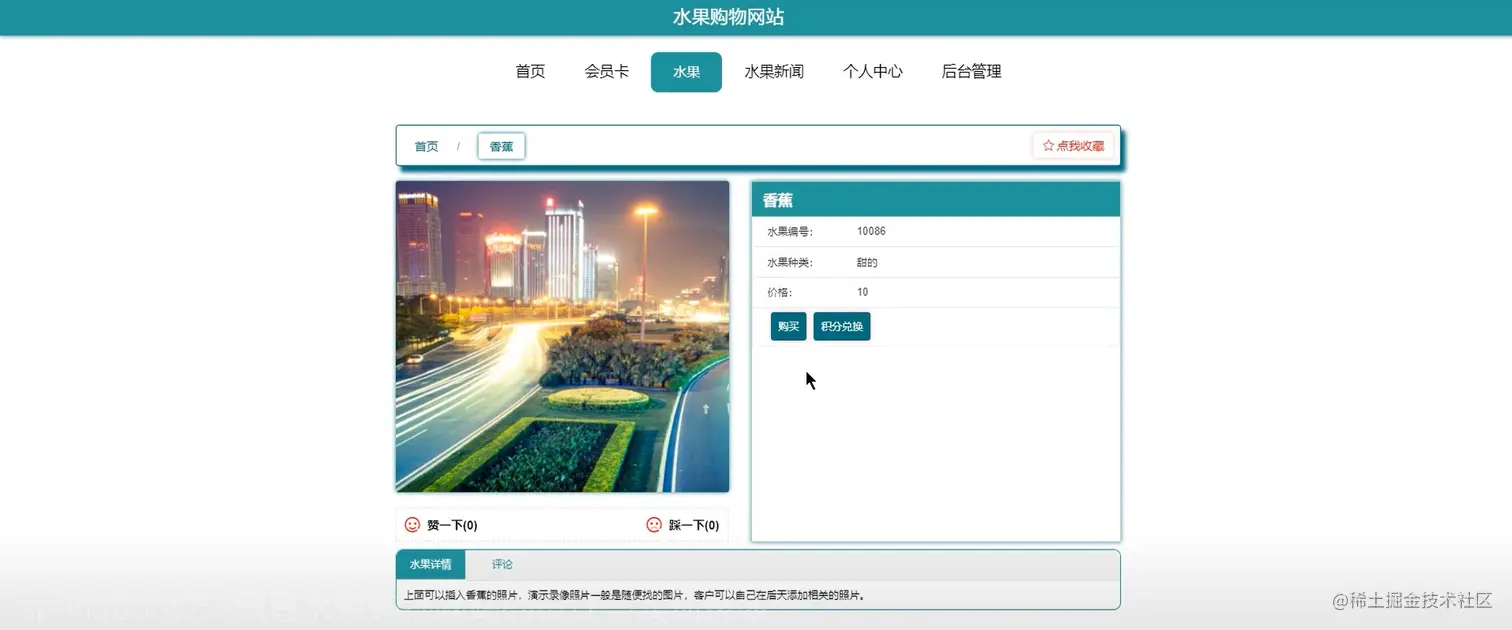Click the 香蕉 product title header
Image resolution: width=1512 pixels, height=630 pixels.
[778, 200]
